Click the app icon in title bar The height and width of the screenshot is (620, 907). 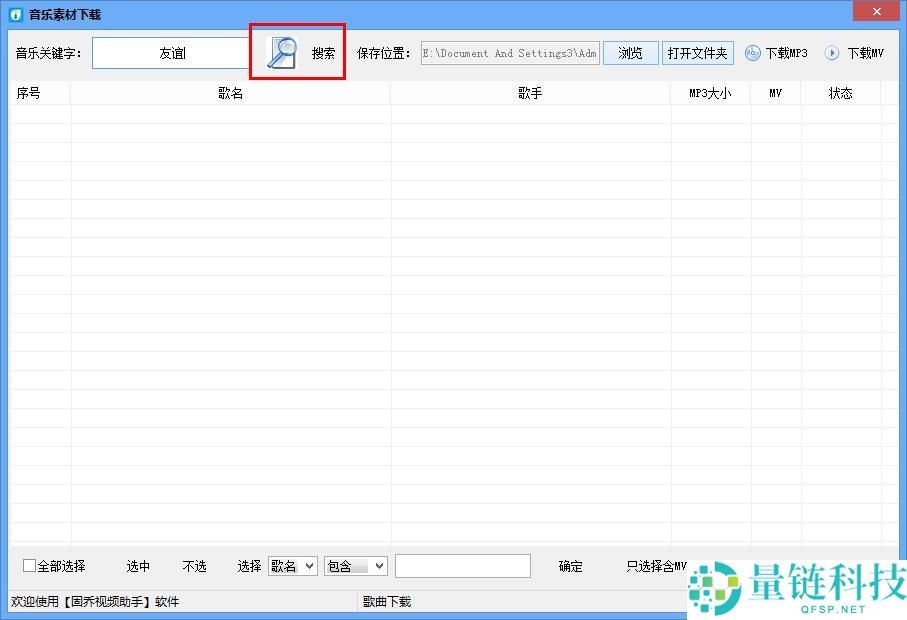[x=15, y=15]
